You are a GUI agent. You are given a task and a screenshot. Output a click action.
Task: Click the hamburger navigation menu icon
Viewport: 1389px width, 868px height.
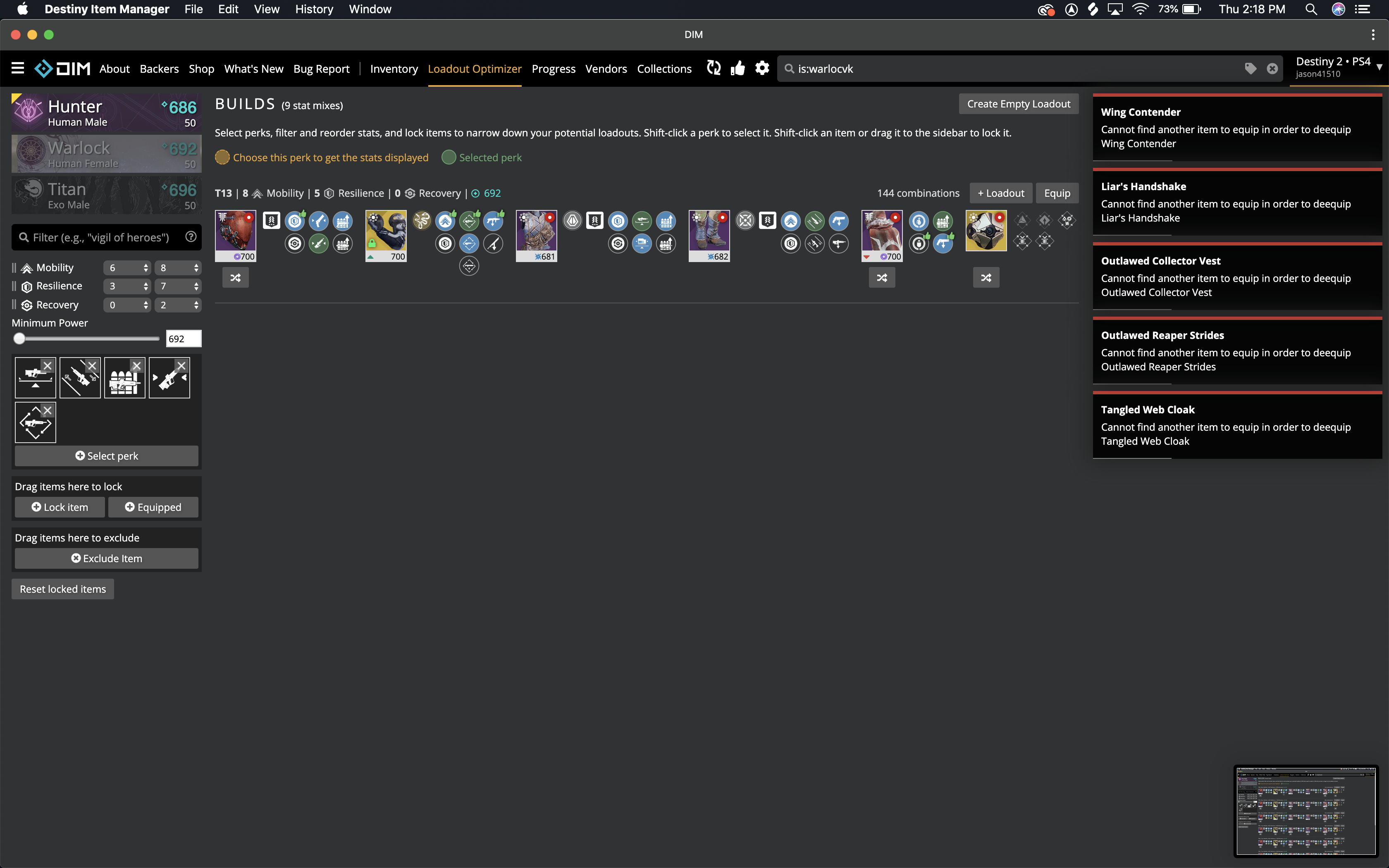pos(17,68)
